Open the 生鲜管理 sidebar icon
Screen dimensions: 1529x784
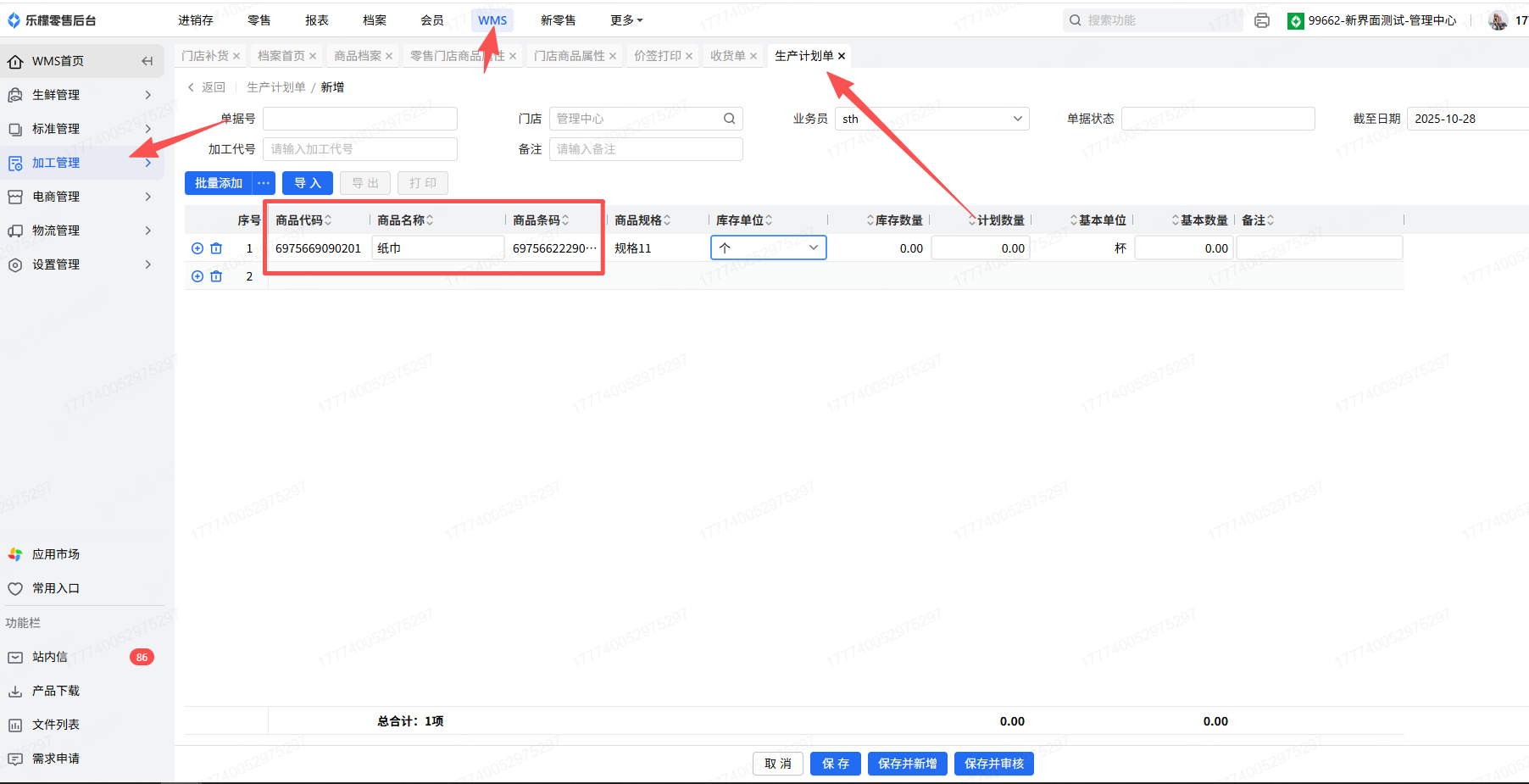(x=15, y=95)
